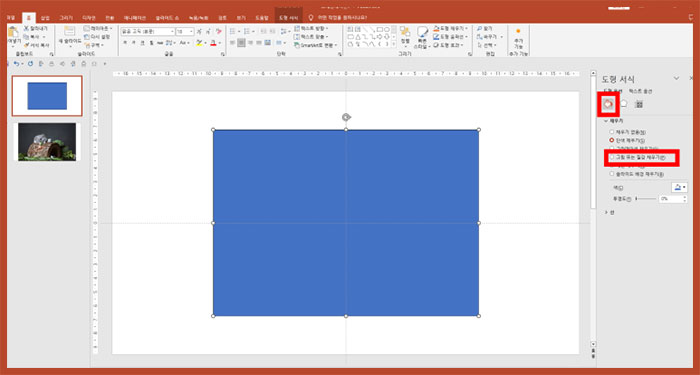Select Picture or texture fill radio button
The width and height of the screenshot is (700, 375).
pos(612,157)
